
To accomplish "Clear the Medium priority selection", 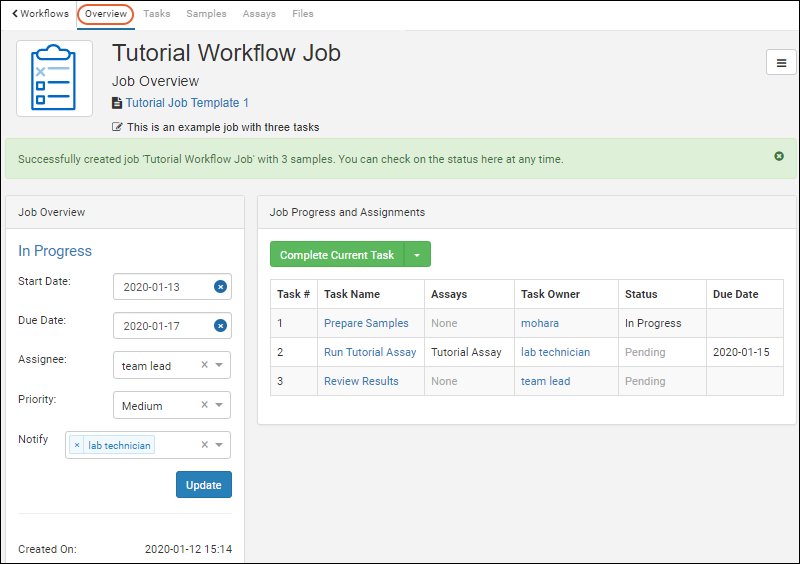I will coord(204,406).
